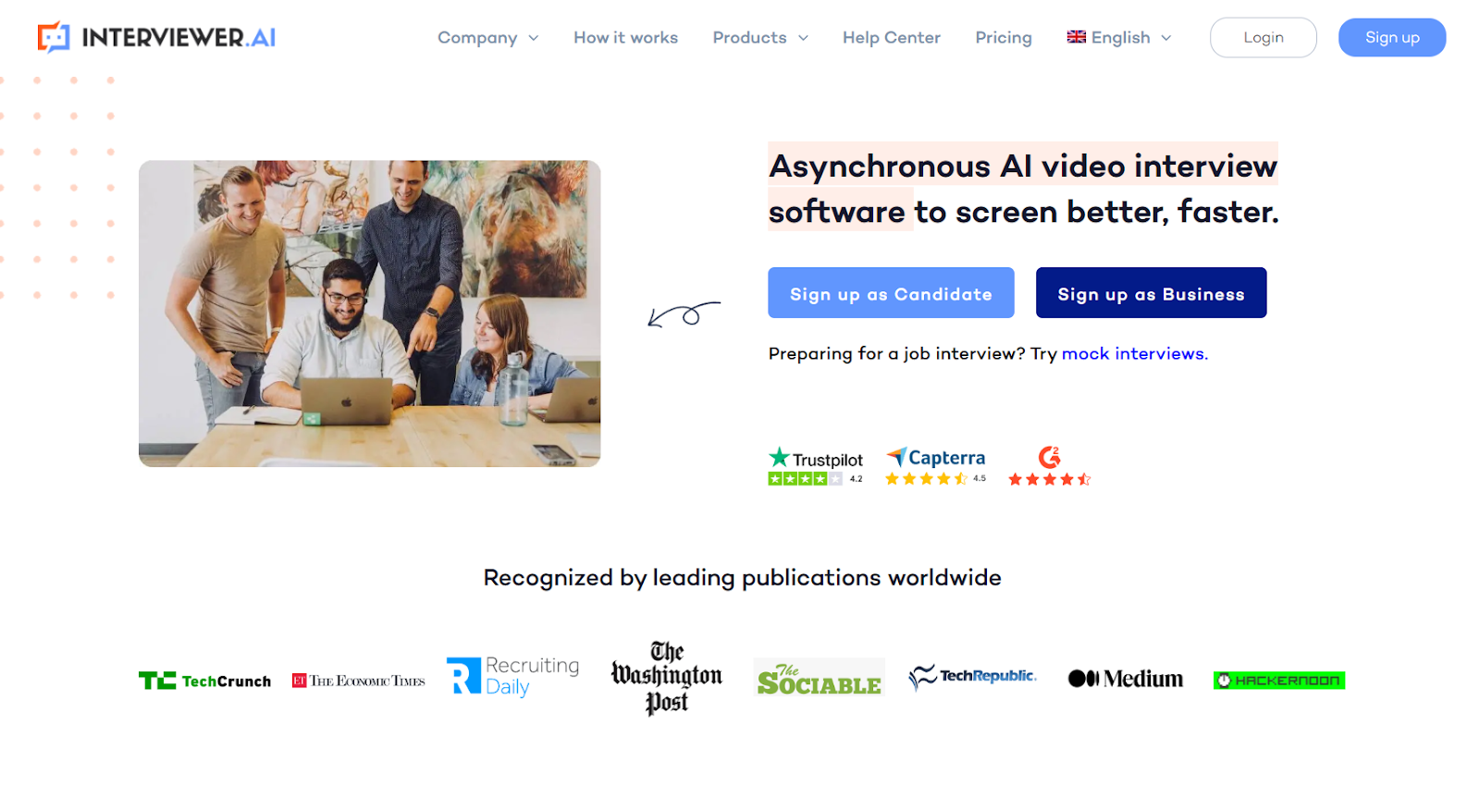Image resolution: width=1480 pixels, height=812 pixels.
Task: Open the Capterra rating badge
Action: [935, 466]
